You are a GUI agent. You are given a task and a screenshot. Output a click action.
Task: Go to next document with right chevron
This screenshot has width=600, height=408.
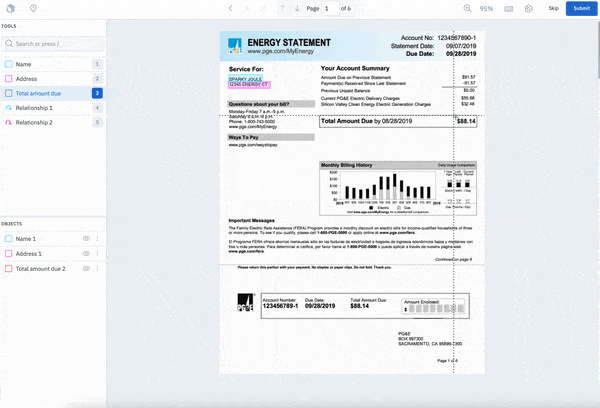click(x=247, y=8)
